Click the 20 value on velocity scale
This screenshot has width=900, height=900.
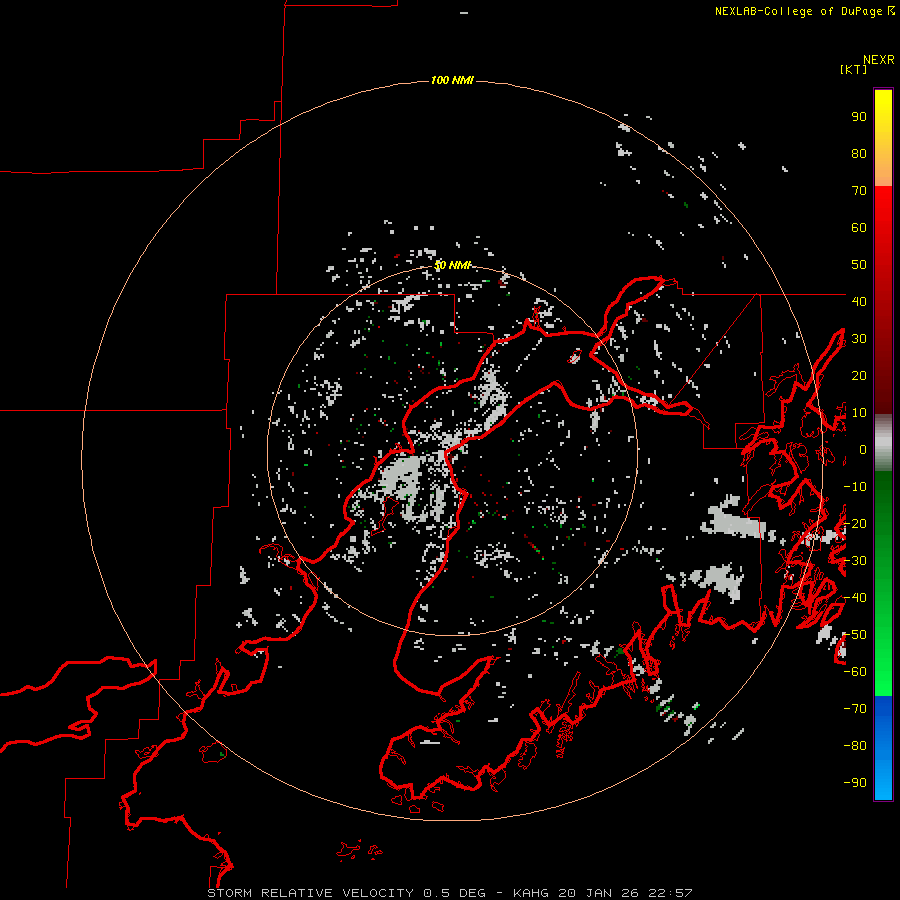[859, 376]
